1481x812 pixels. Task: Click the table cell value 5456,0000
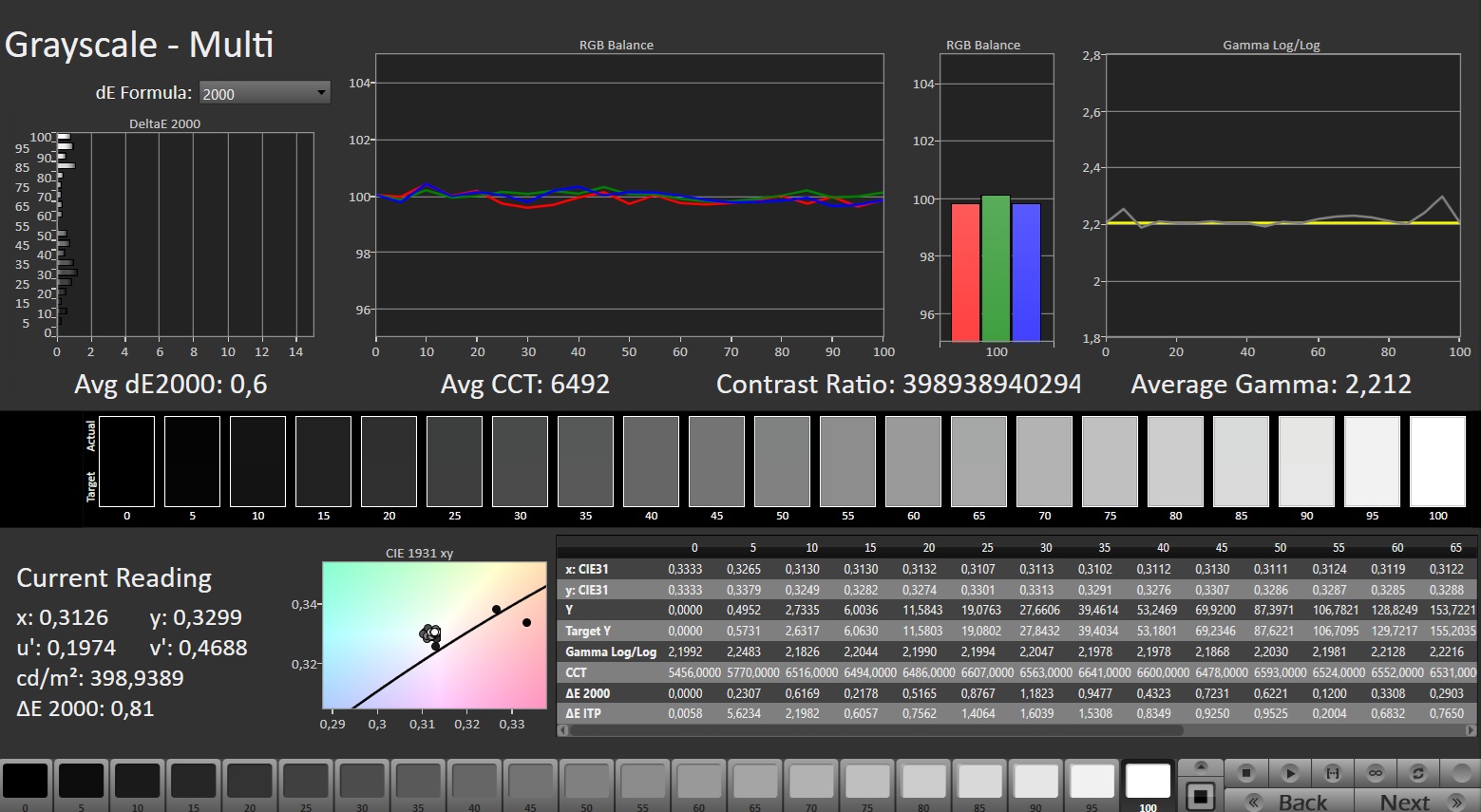tap(695, 672)
